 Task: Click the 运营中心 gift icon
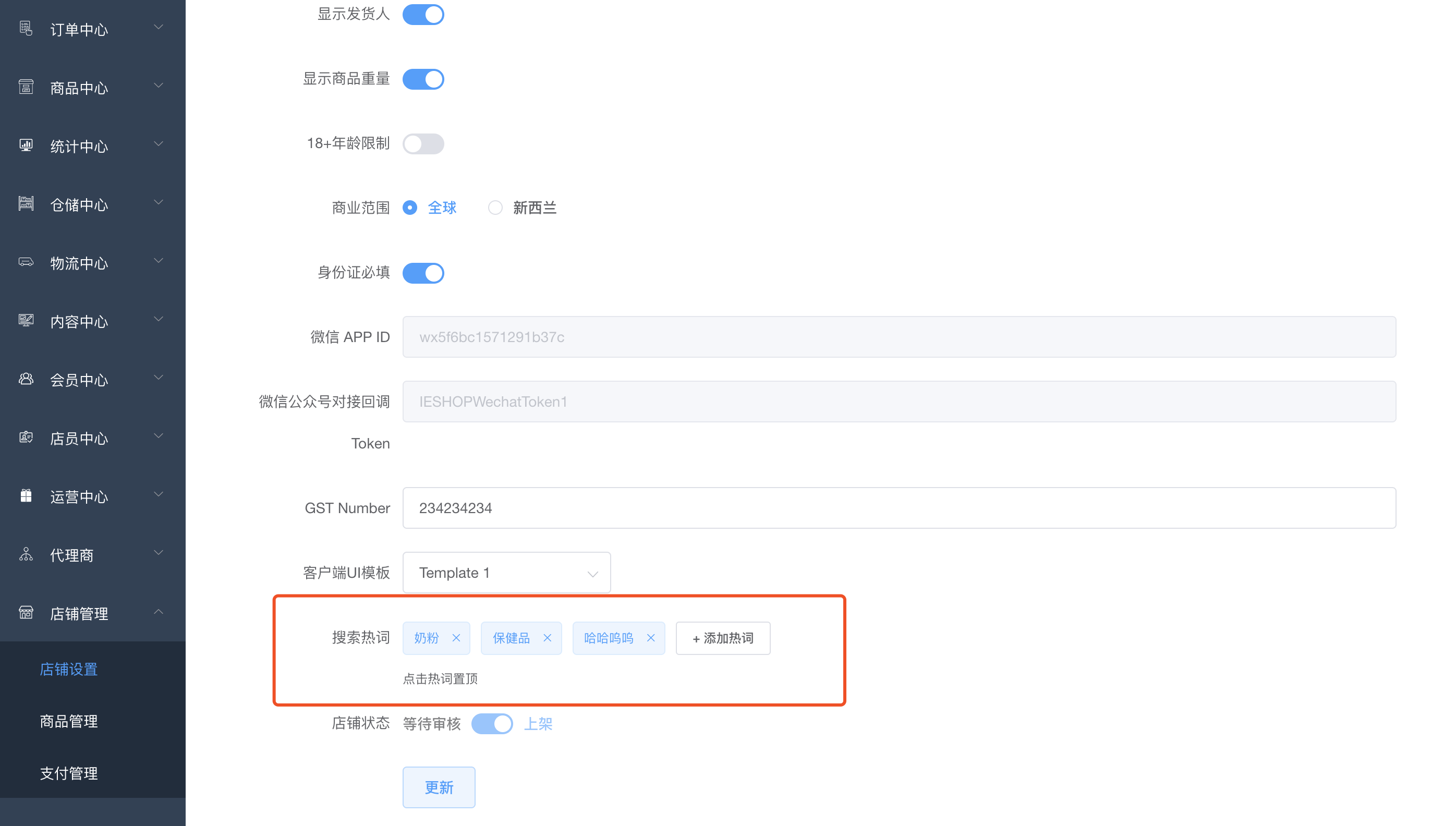(26, 496)
